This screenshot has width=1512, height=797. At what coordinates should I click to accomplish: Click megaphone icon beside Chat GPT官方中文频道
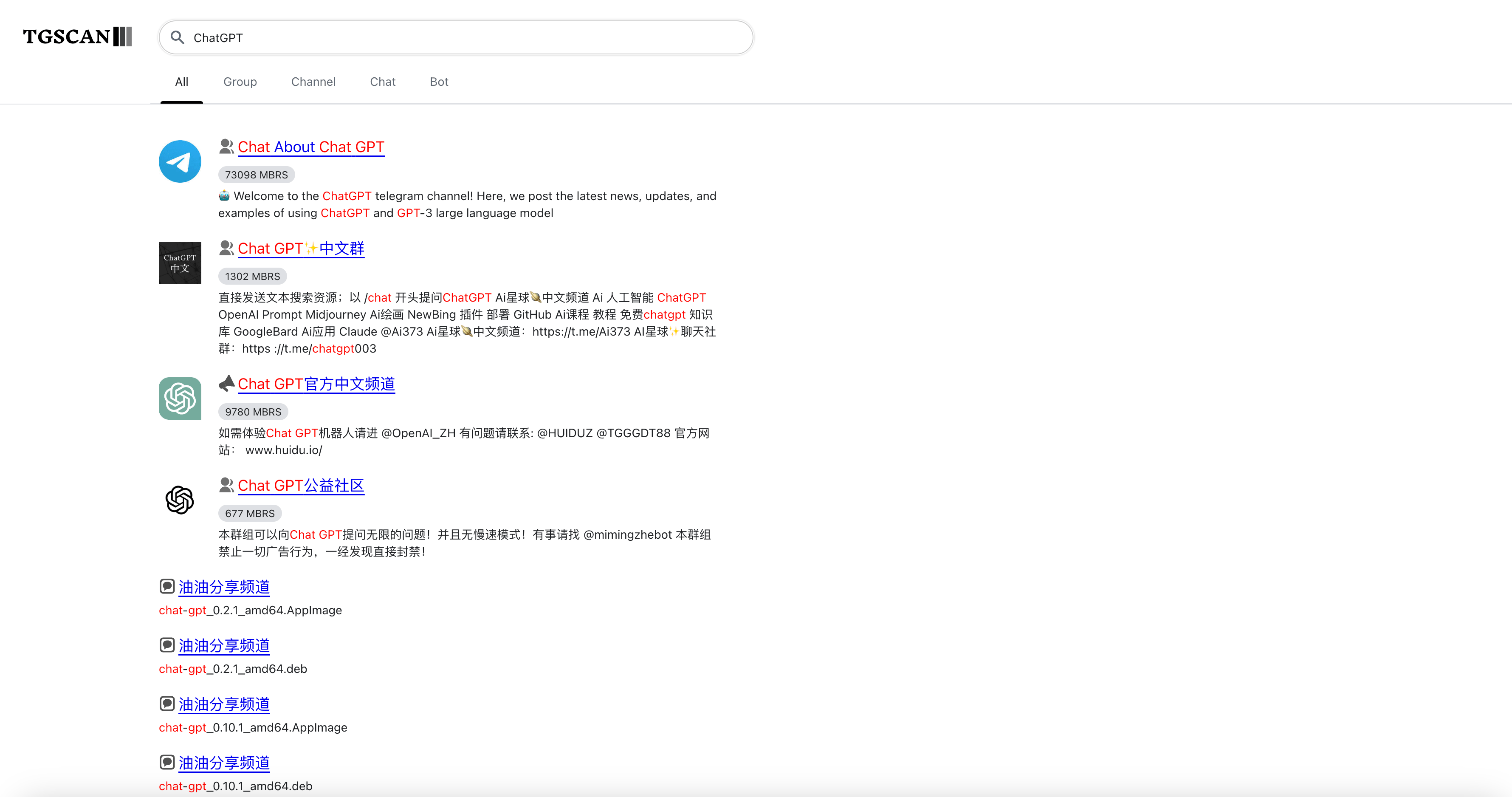(226, 384)
